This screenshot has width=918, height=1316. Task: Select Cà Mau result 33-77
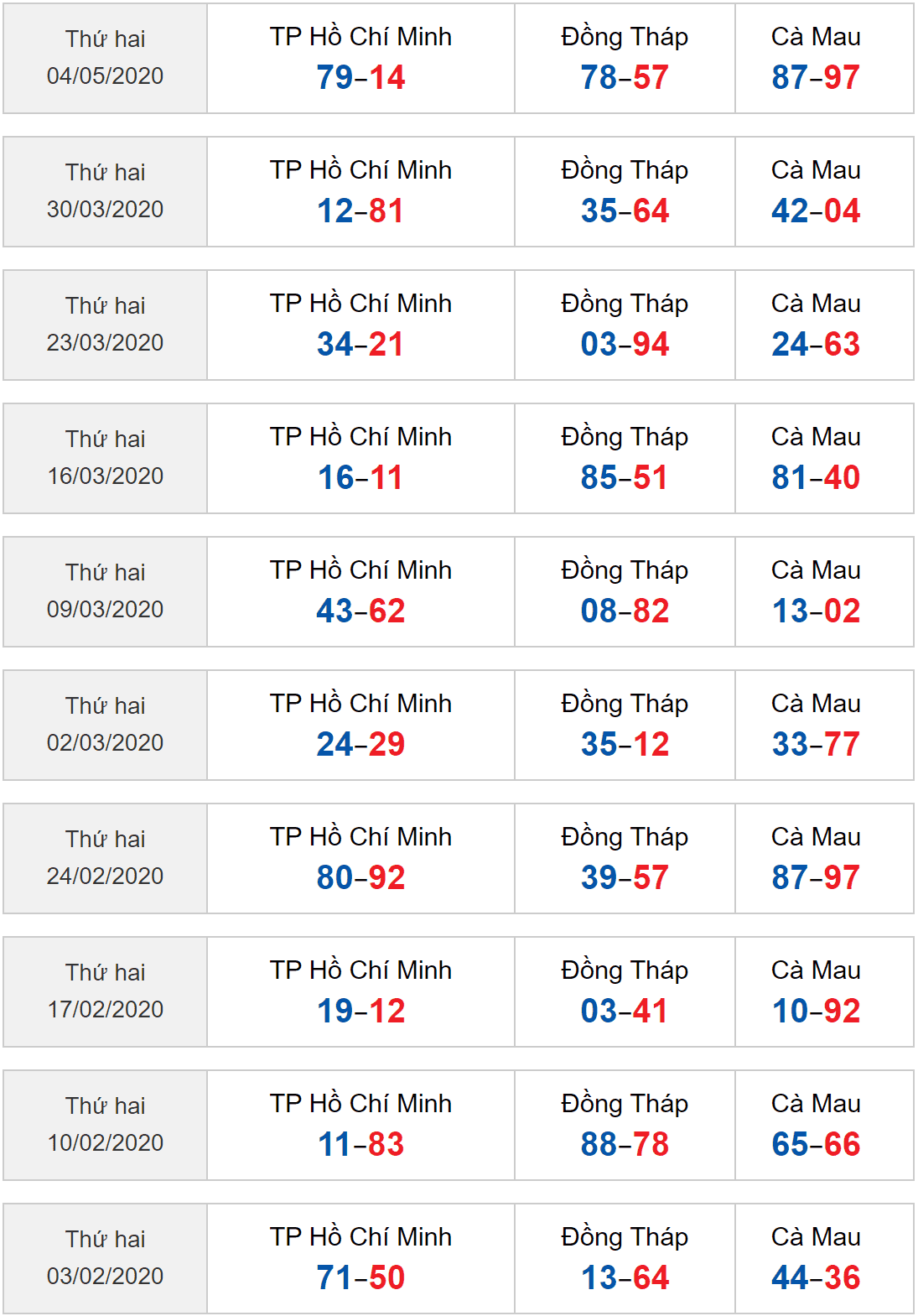pos(816,744)
